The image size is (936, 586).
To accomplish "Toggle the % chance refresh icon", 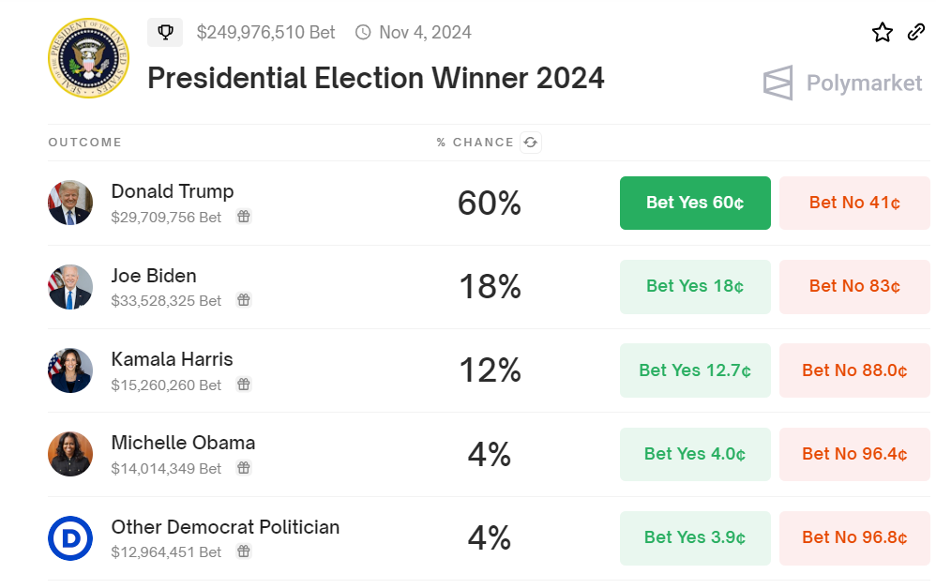I will [531, 143].
